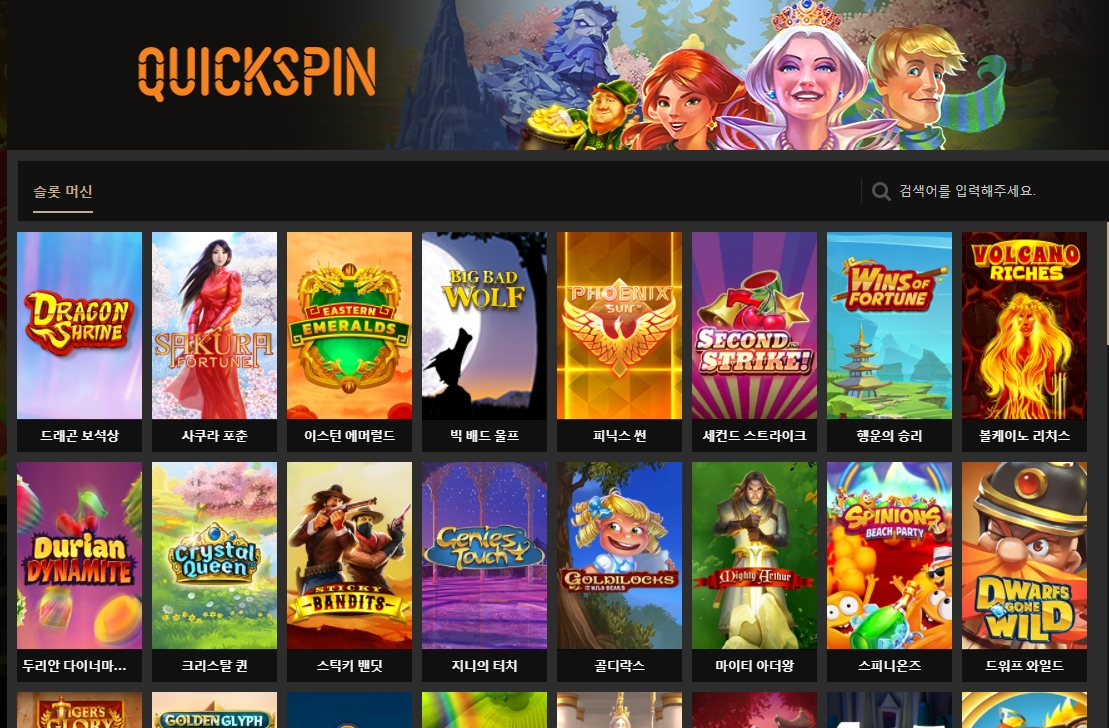Click the 크리스탈 퀸 game label
The width and height of the screenshot is (1109, 728).
[214, 666]
